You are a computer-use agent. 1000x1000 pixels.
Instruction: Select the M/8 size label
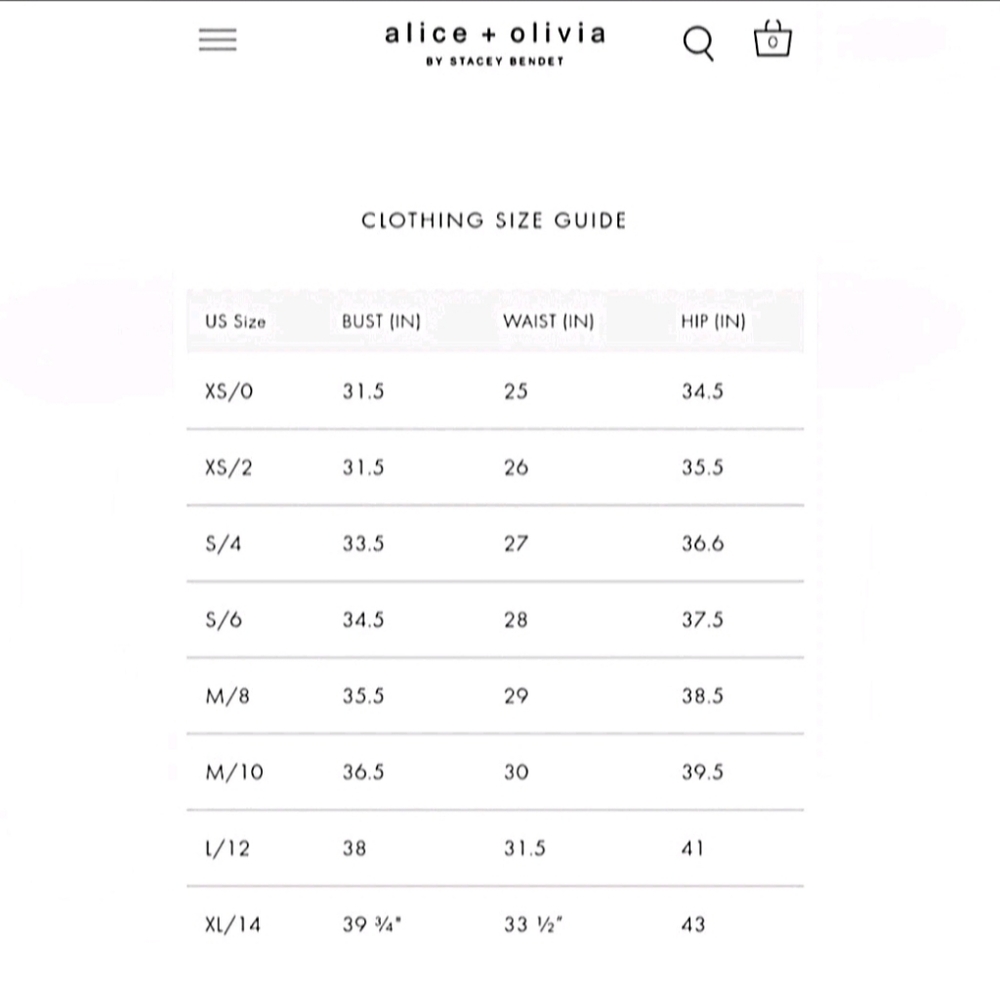pos(228,696)
